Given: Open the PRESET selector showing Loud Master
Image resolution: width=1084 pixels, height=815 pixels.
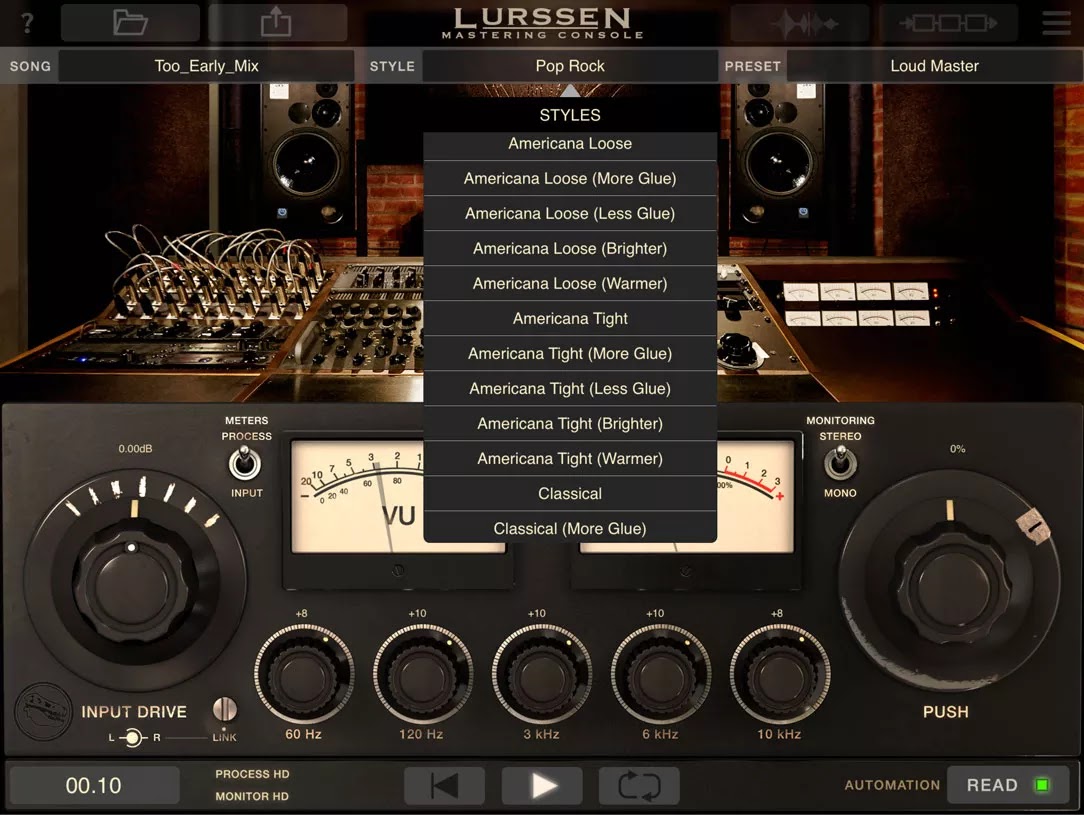Looking at the screenshot, I should click(934, 65).
